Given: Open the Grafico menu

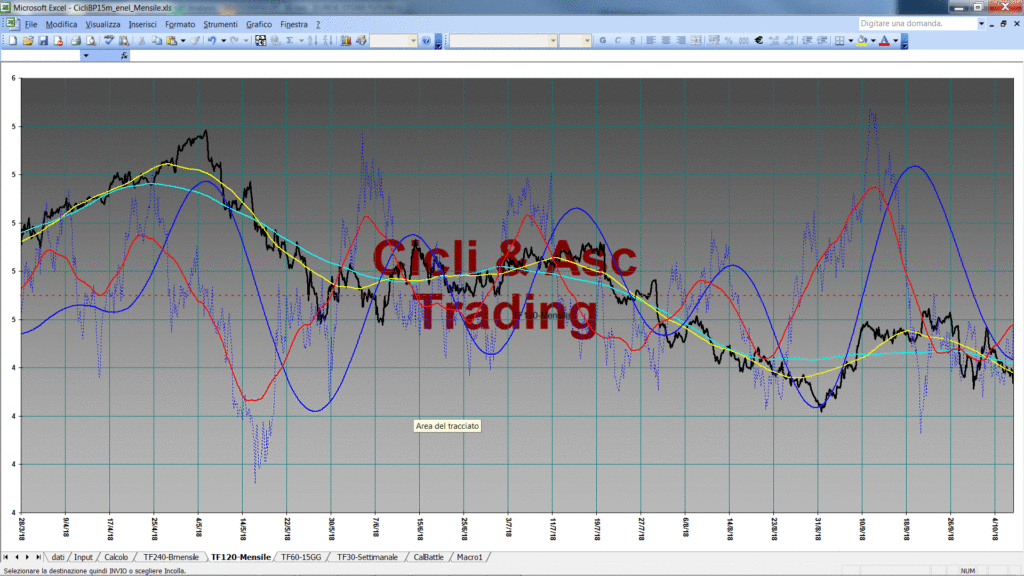Looking at the screenshot, I should (259, 24).
